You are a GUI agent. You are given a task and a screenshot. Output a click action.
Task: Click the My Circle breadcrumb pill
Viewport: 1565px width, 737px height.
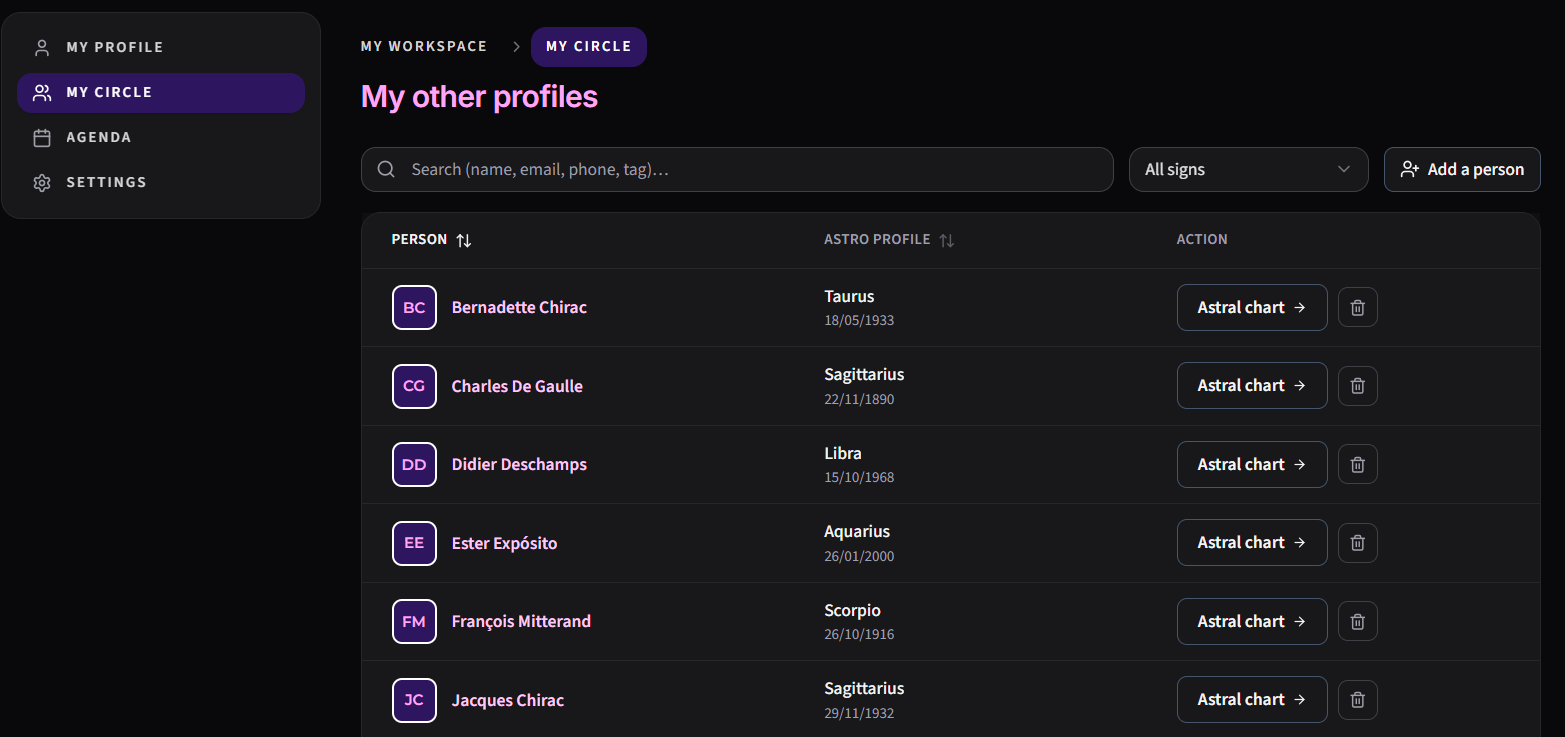point(589,46)
